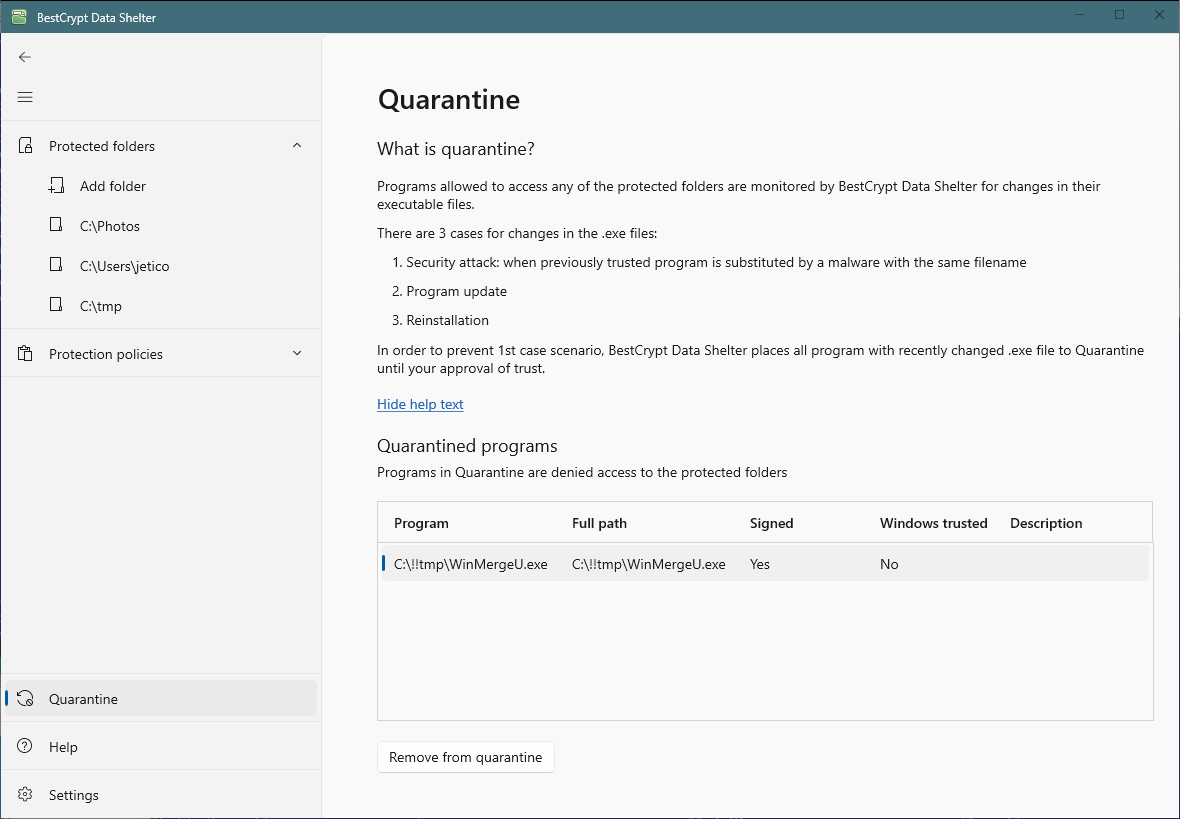Image resolution: width=1180 pixels, height=819 pixels.
Task: Open the C:\tmp protected folder
Action: 161,306
